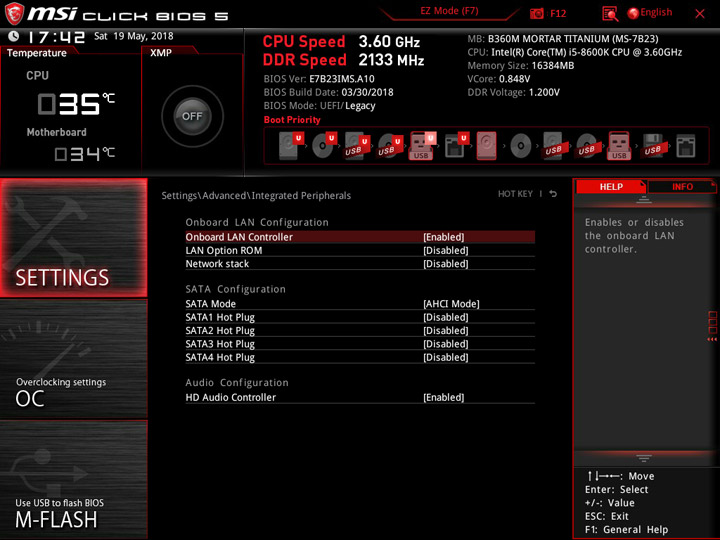This screenshot has height=540, width=720.
Task: Click the HOT KEY label
Action: pos(515,194)
